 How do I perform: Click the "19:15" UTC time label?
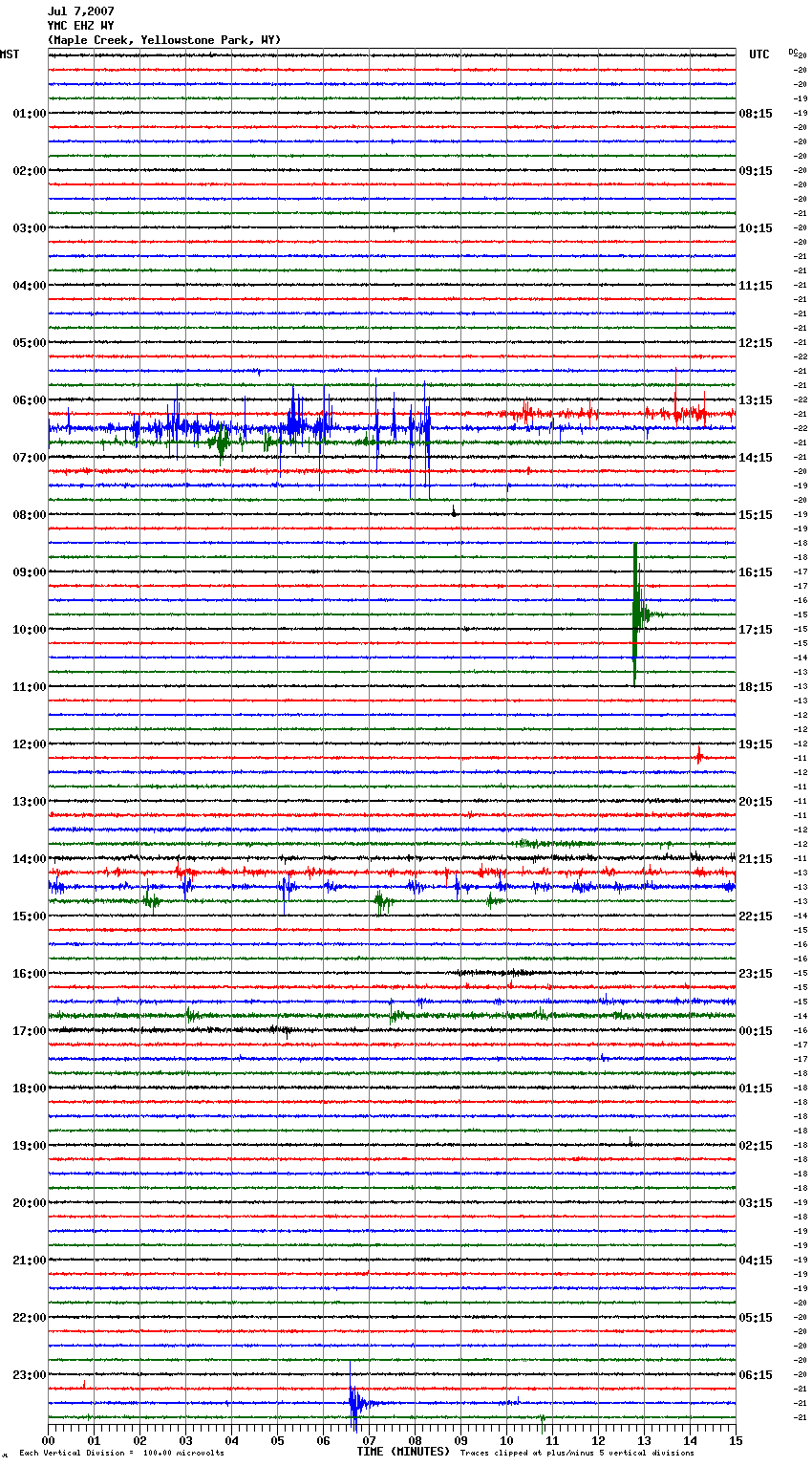[x=756, y=744]
